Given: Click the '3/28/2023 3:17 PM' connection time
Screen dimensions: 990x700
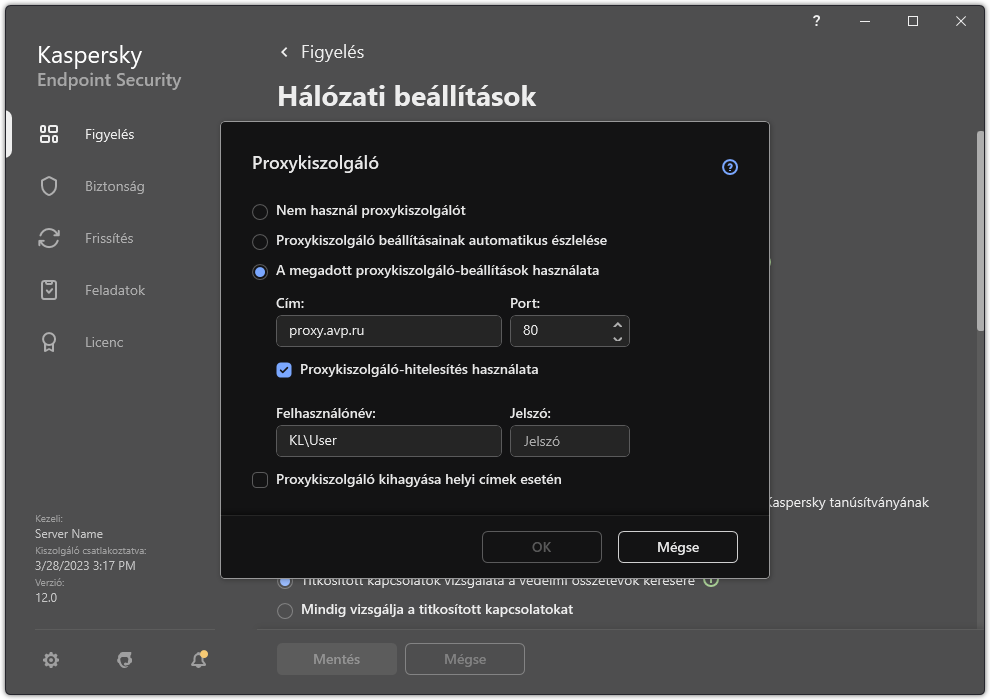Looking at the screenshot, I should 85,566.
